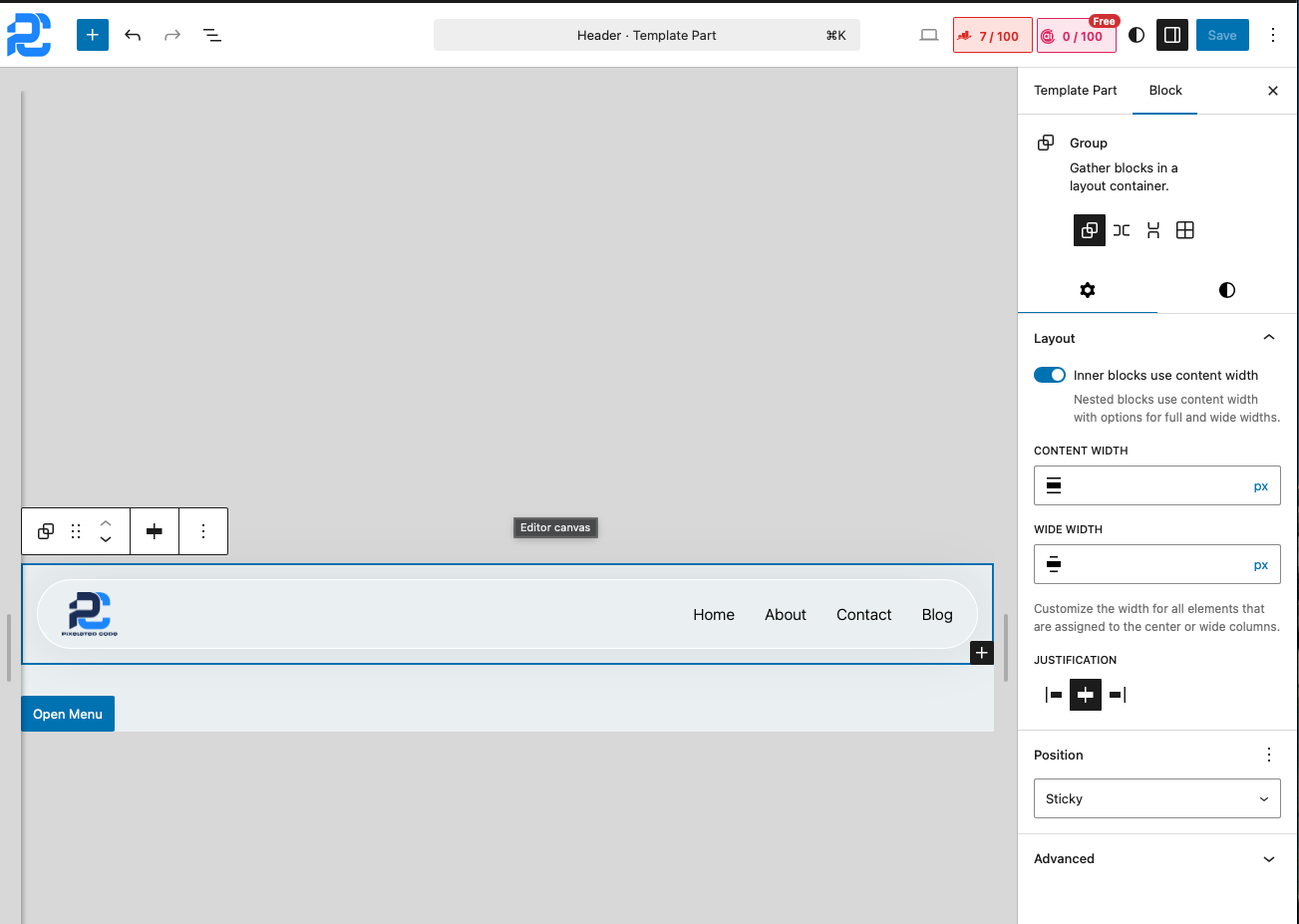Open the 0 / 100 content AI score
This screenshot has height=924, width=1299.
(x=1077, y=36)
